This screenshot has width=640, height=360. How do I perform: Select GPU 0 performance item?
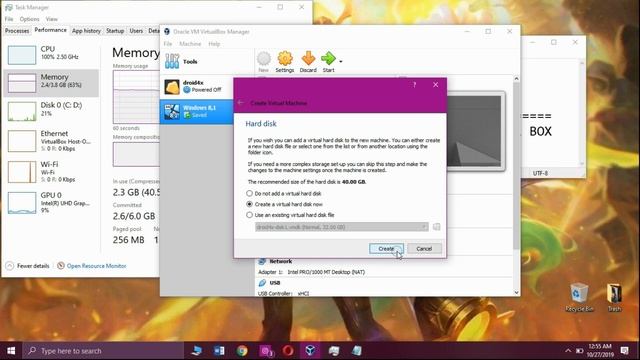click(x=51, y=202)
